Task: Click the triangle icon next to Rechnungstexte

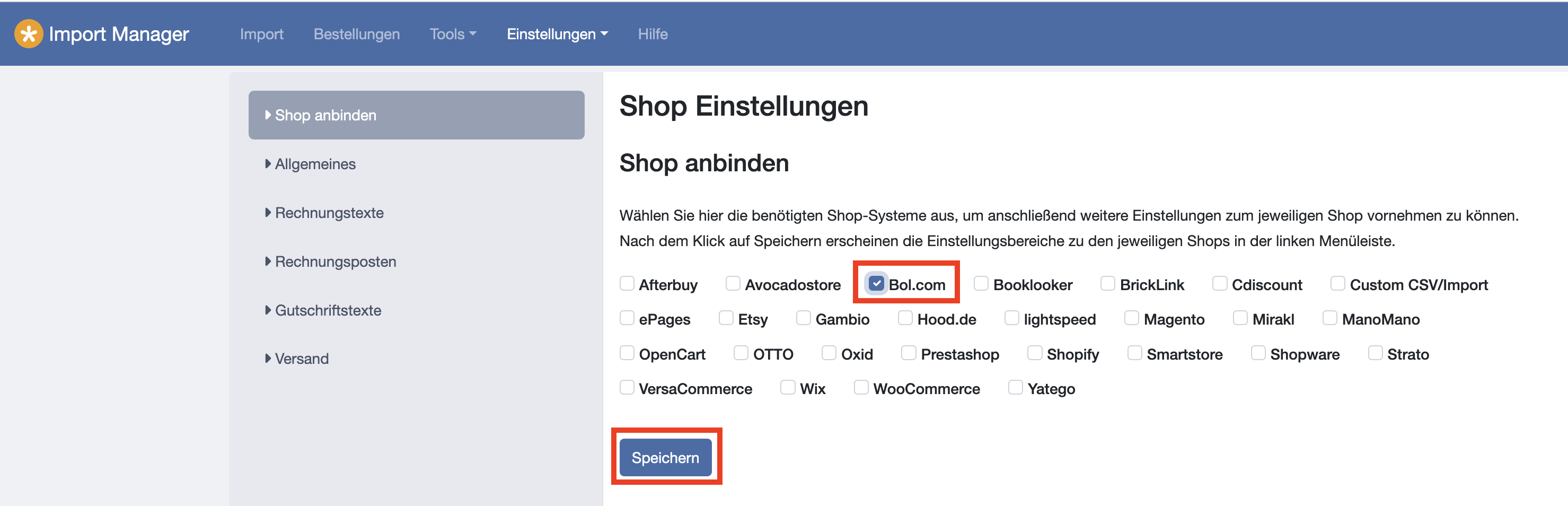Action: pos(268,213)
